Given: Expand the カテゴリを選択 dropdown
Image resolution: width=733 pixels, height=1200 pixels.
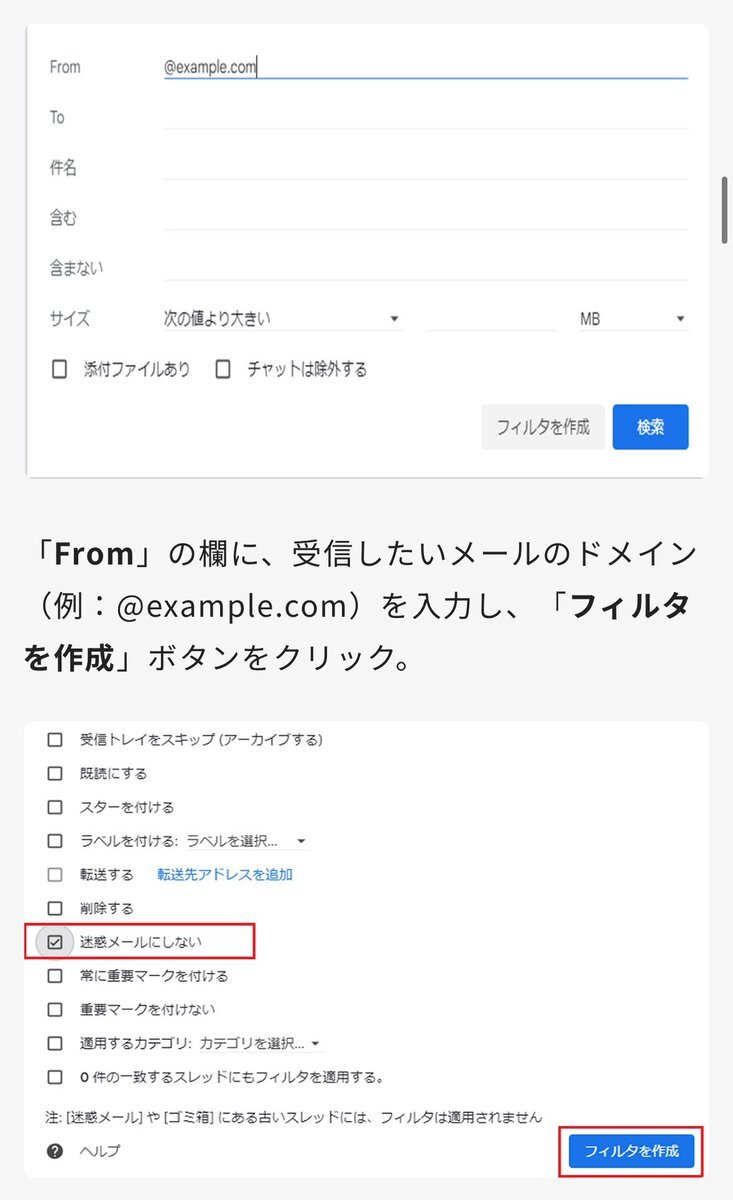Looking at the screenshot, I should click(260, 1043).
